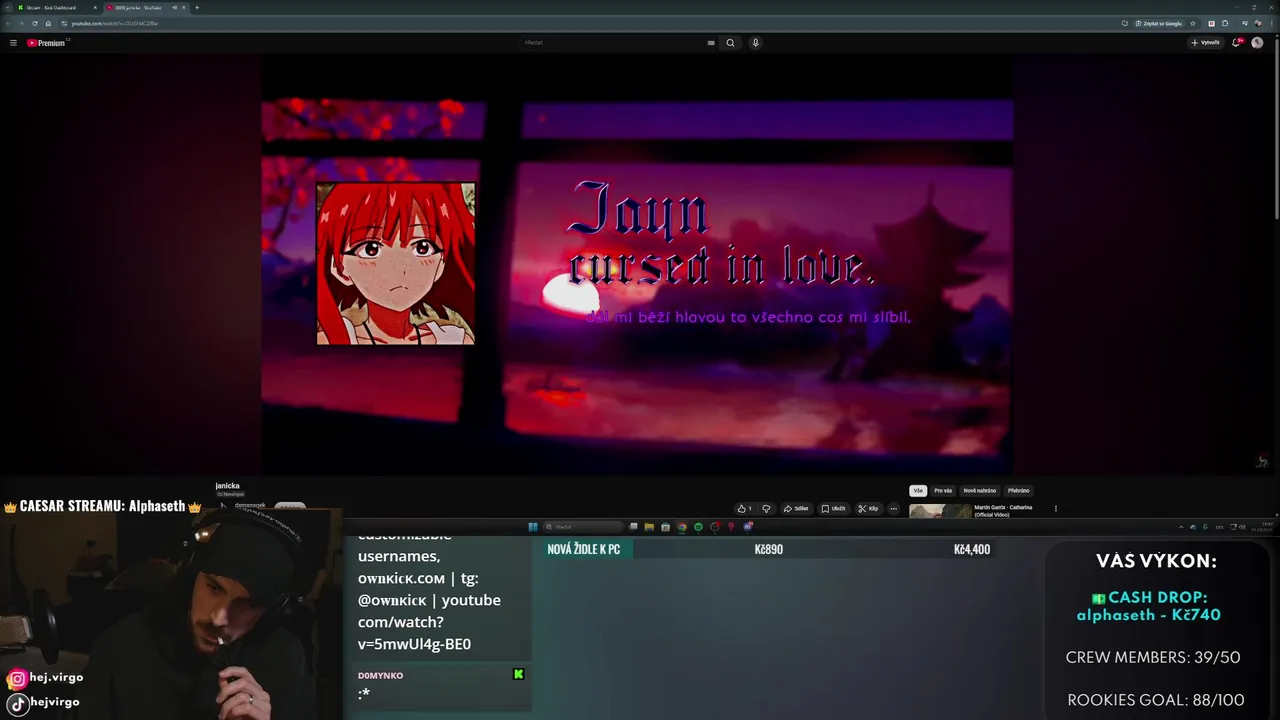Open File Explorer from the taskbar
The width and height of the screenshot is (1280, 720).
[649, 527]
